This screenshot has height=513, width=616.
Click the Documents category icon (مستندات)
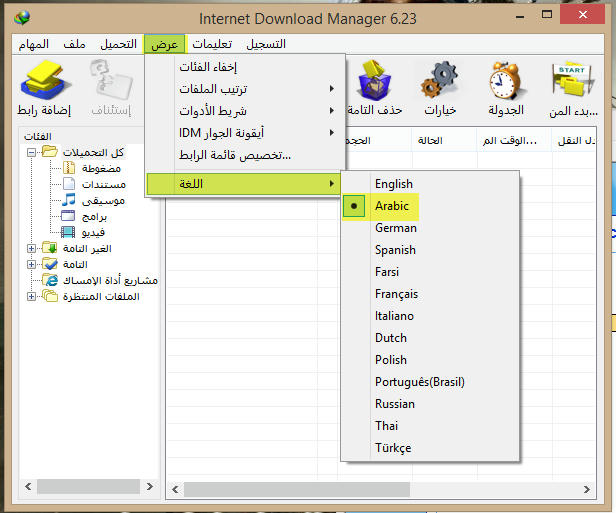tap(69, 184)
